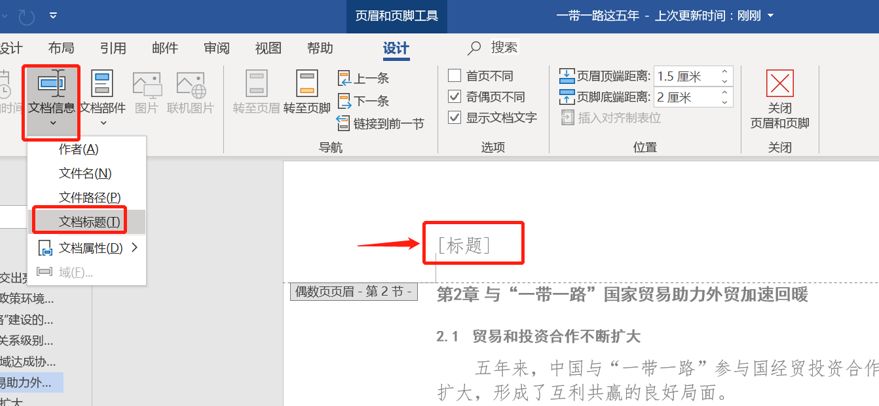The image size is (879, 406).
Task: Open the 设计 header tools tab
Action: pyautogui.click(x=396, y=49)
